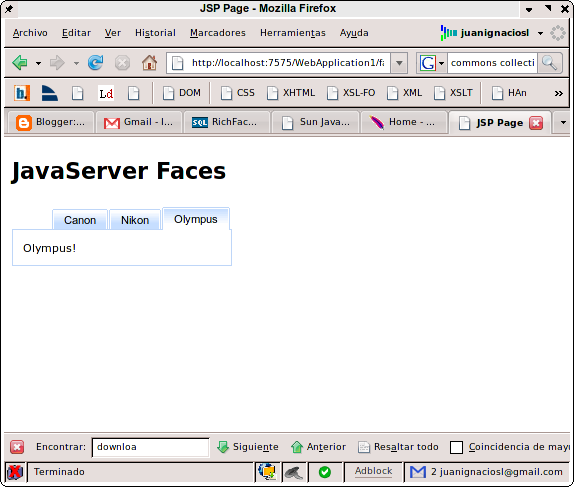The height and width of the screenshot is (487, 574).
Task: Click the first orange-and-blue bookmark icon
Action: [x=22, y=93]
